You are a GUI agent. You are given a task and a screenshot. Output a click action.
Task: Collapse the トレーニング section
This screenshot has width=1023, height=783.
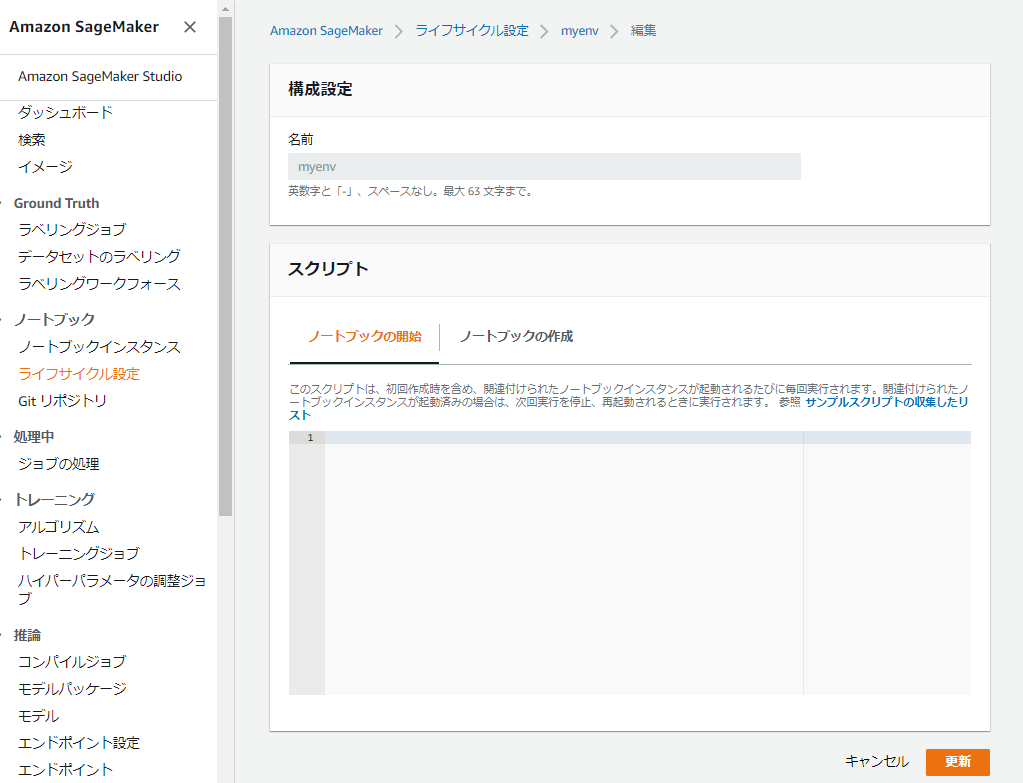pyautogui.click(x=54, y=499)
